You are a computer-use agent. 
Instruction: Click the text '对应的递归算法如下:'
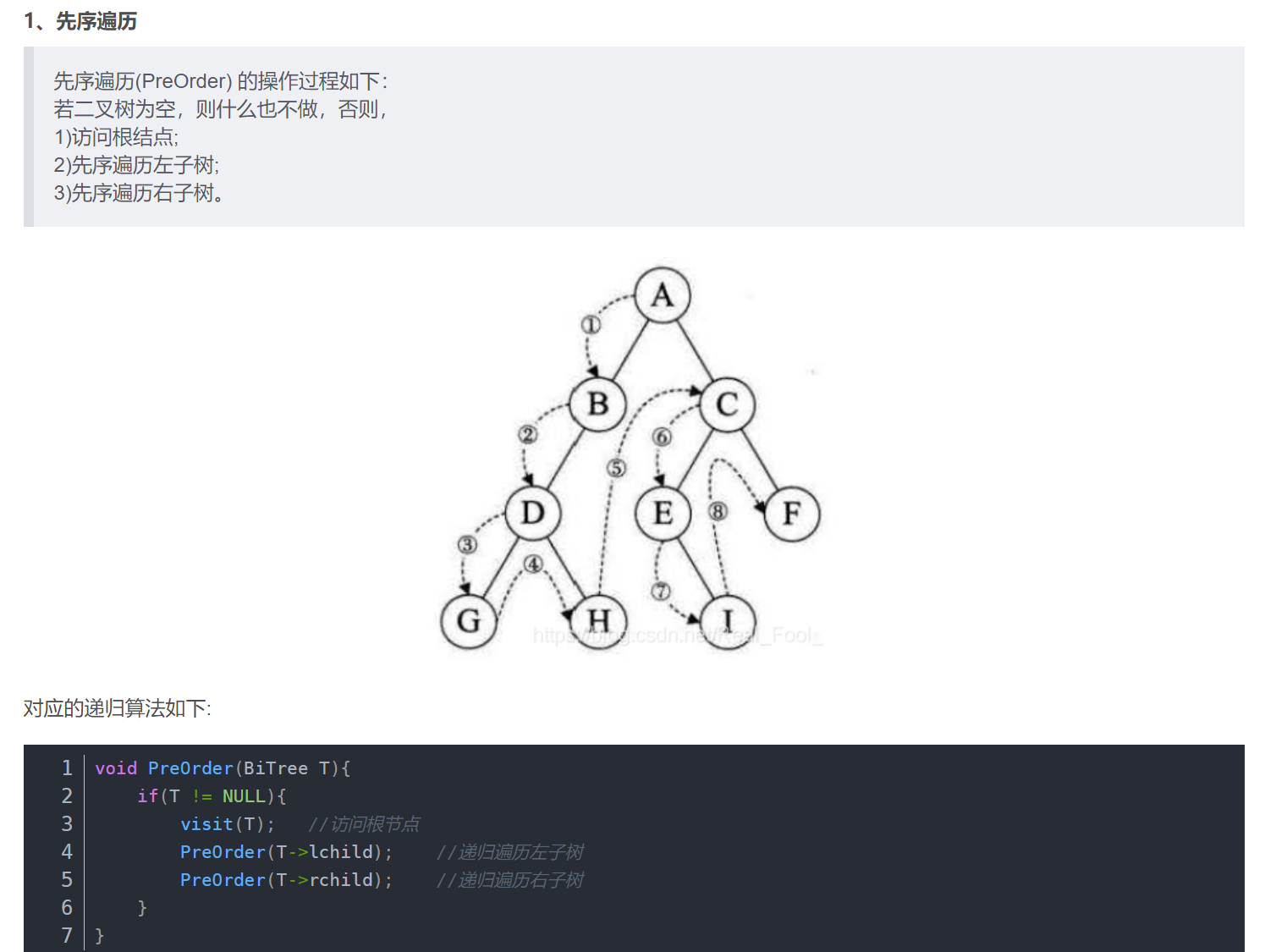118,708
